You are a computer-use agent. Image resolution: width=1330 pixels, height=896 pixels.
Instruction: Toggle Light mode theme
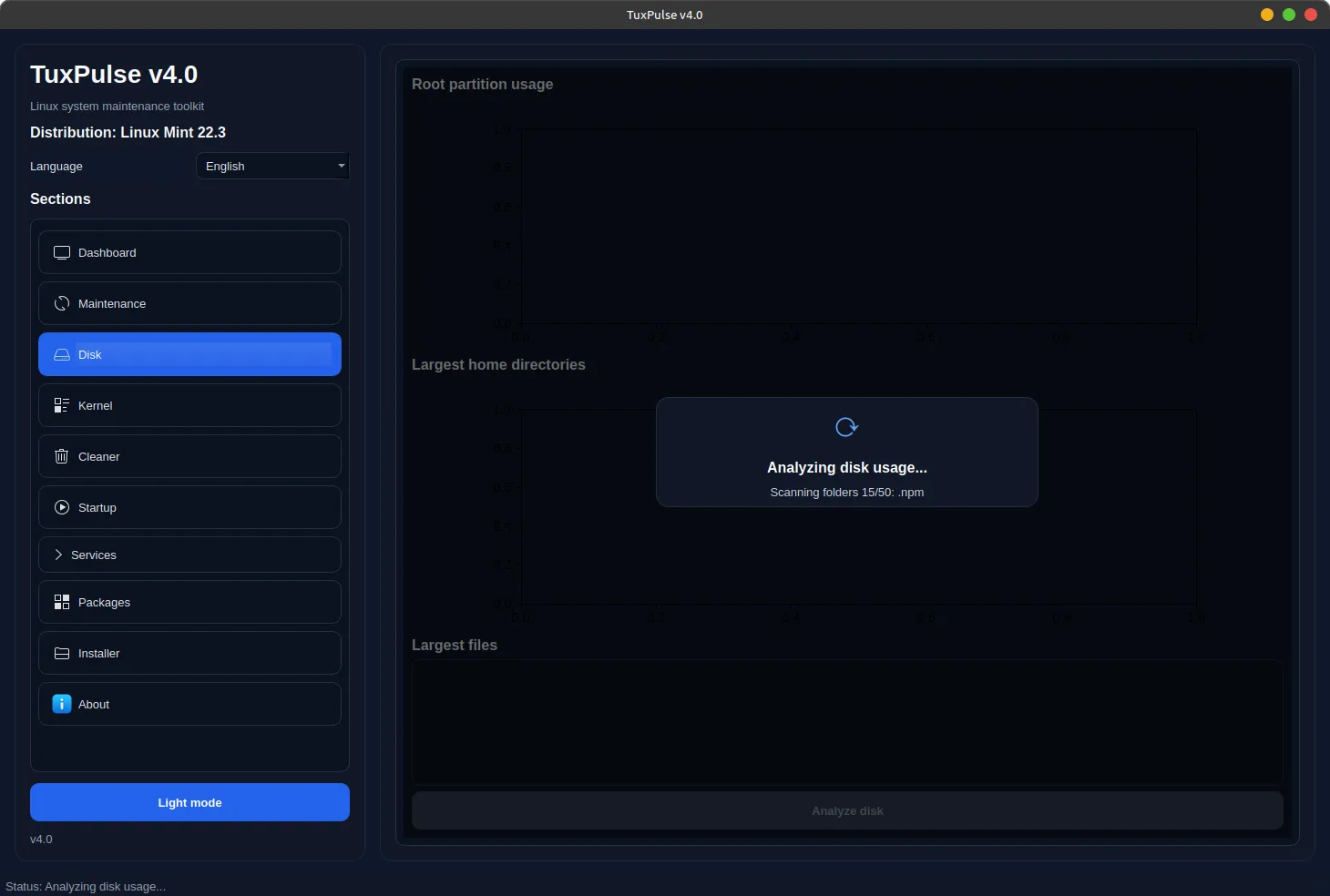(189, 802)
